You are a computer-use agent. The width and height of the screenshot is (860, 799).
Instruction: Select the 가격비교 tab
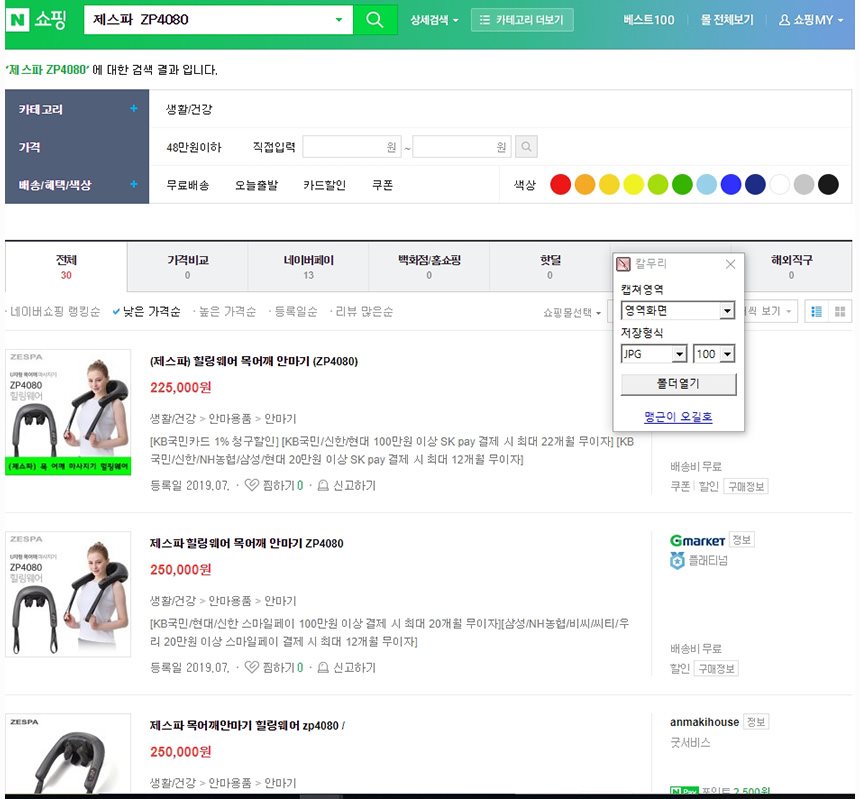tap(188, 267)
